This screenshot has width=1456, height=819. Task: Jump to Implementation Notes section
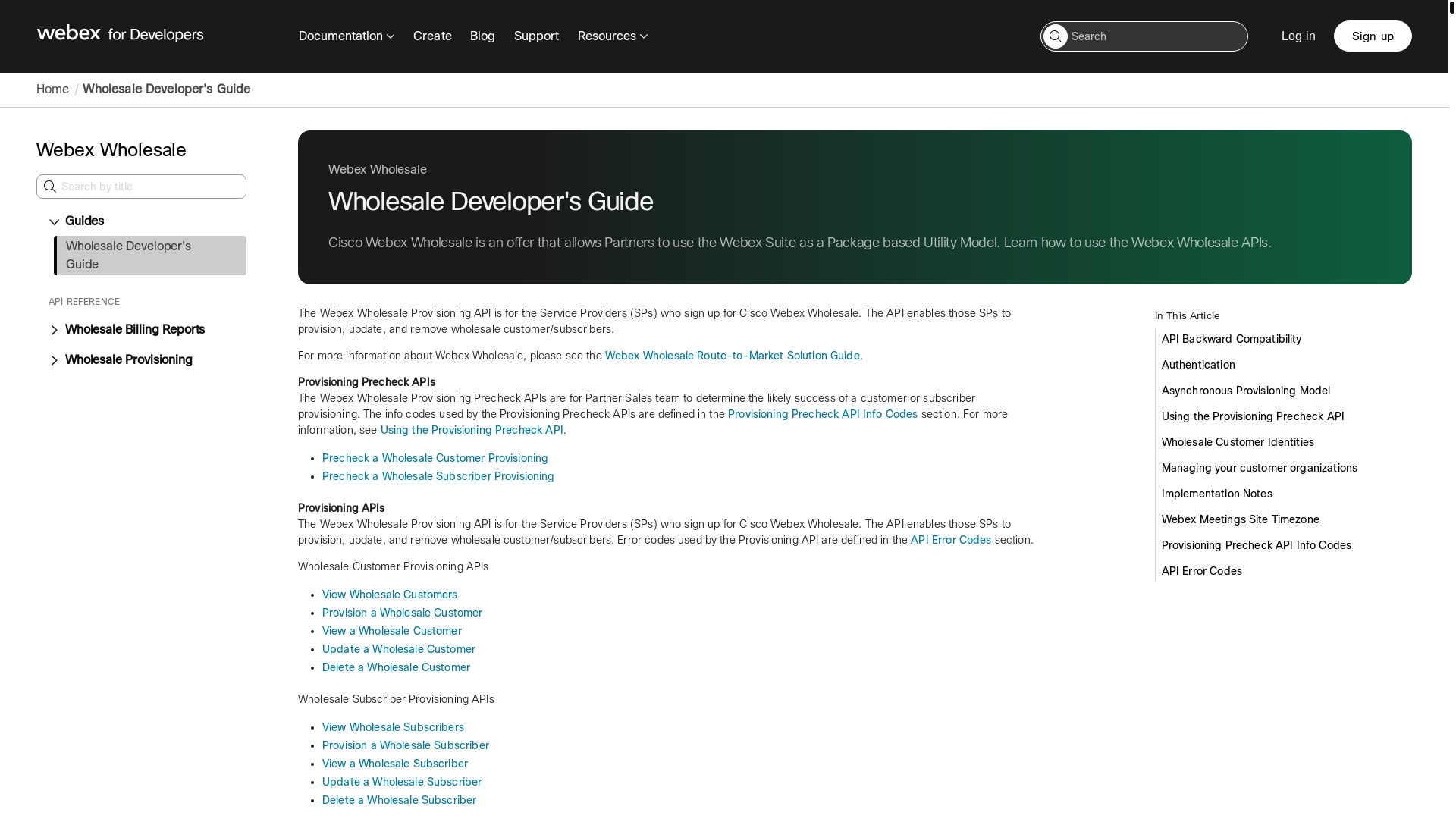pyautogui.click(x=1216, y=494)
